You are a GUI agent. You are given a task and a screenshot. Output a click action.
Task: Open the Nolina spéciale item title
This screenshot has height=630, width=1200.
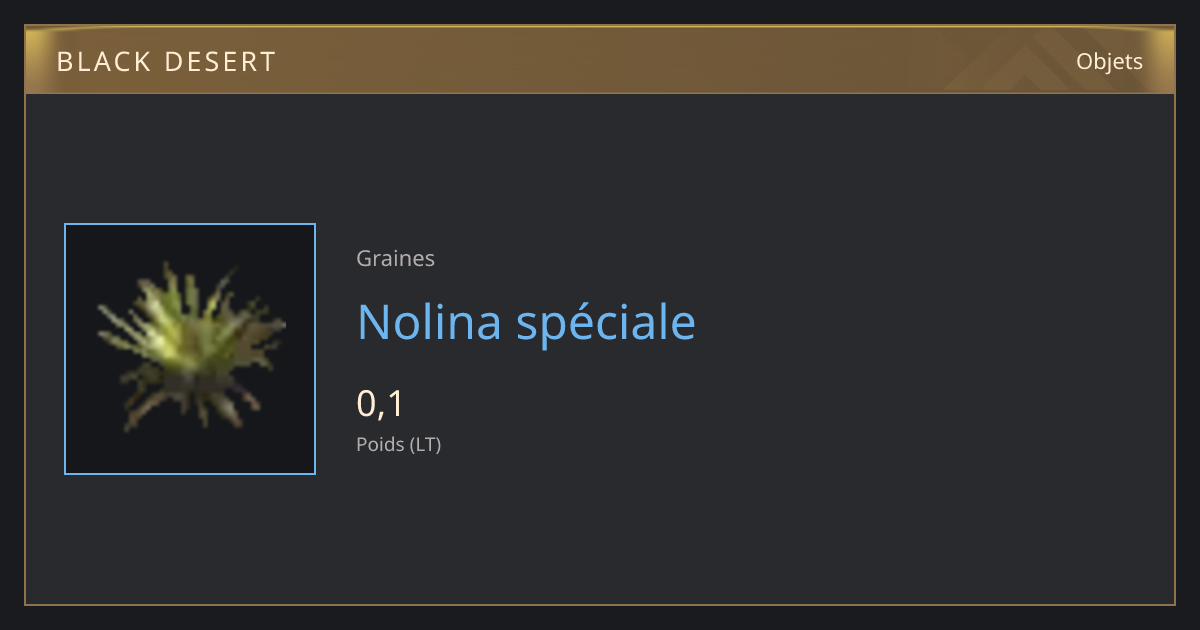tap(526, 322)
